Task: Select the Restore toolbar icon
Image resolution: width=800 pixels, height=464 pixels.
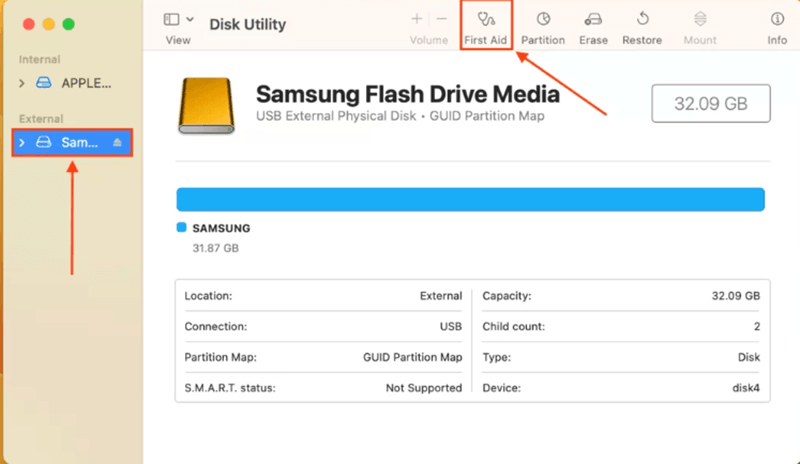Action: [642, 20]
